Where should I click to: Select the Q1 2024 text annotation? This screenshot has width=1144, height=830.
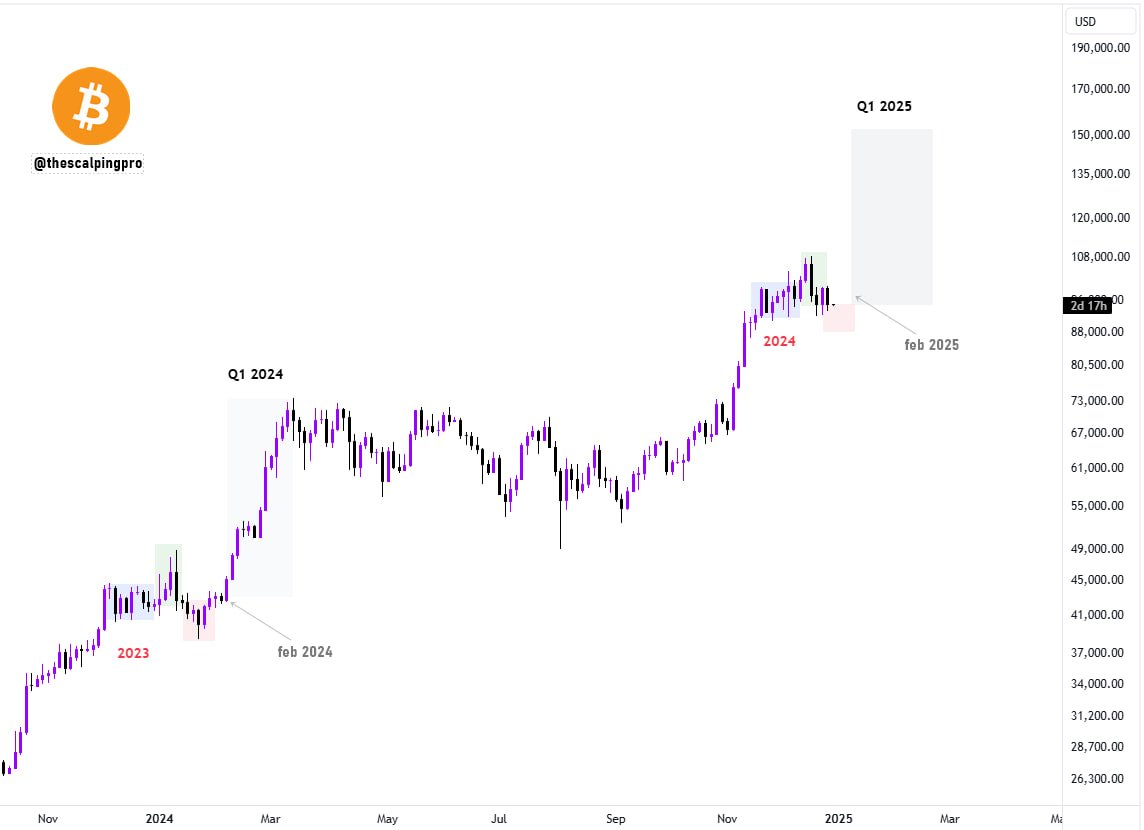tap(255, 375)
